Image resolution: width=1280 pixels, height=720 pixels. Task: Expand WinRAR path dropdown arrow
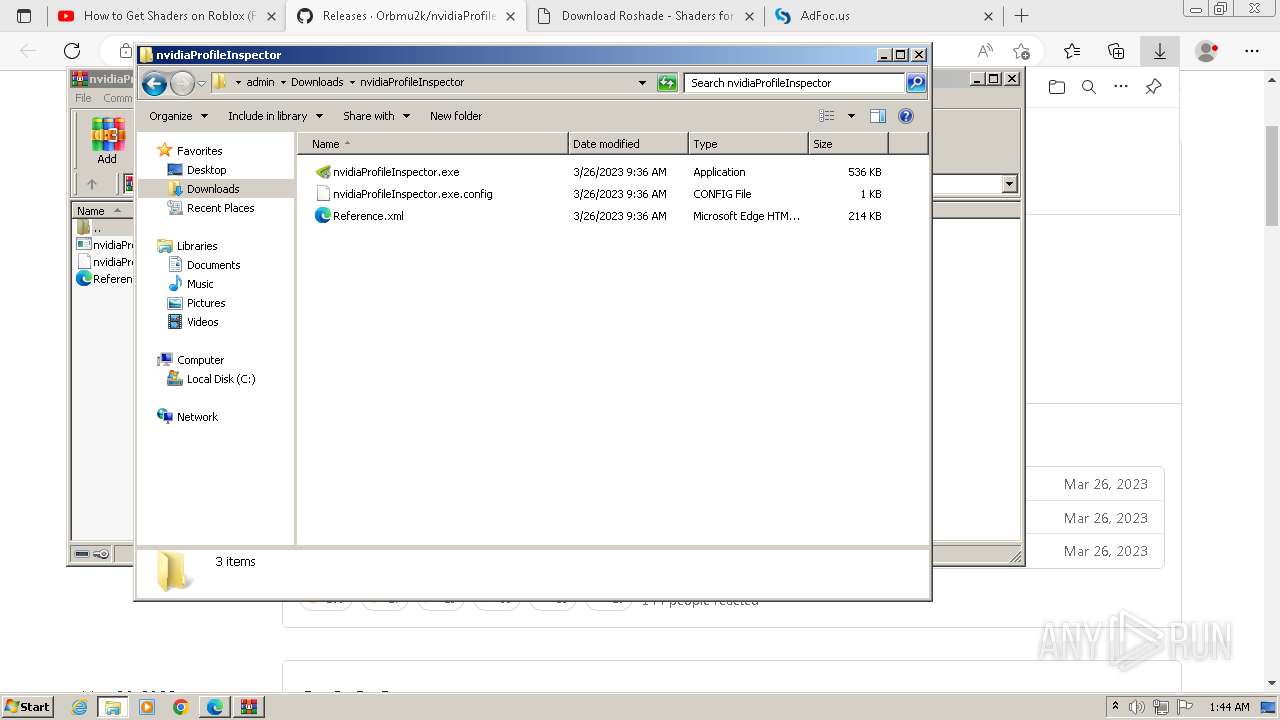point(1009,184)
